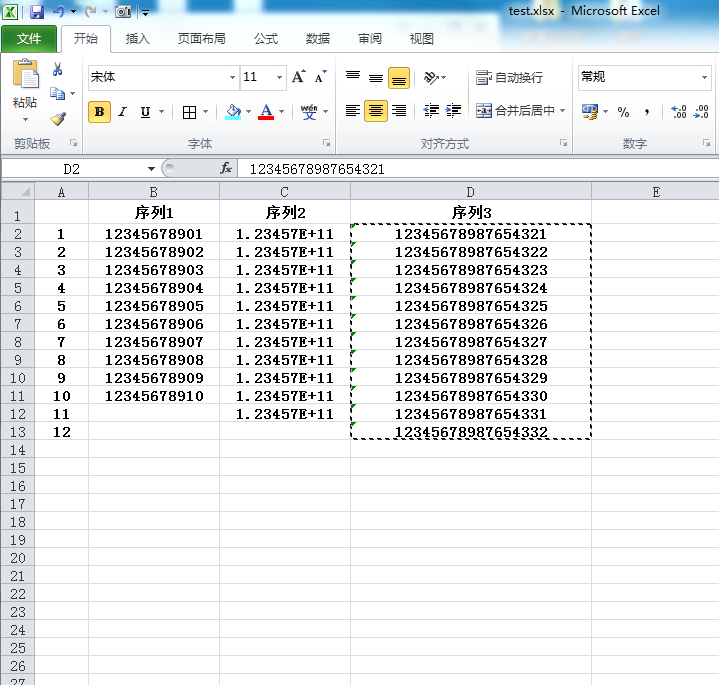Viewport: 719px width, 685px height.
Task: Click the Format Painter brush icon
Action: (x=58, y=119)
